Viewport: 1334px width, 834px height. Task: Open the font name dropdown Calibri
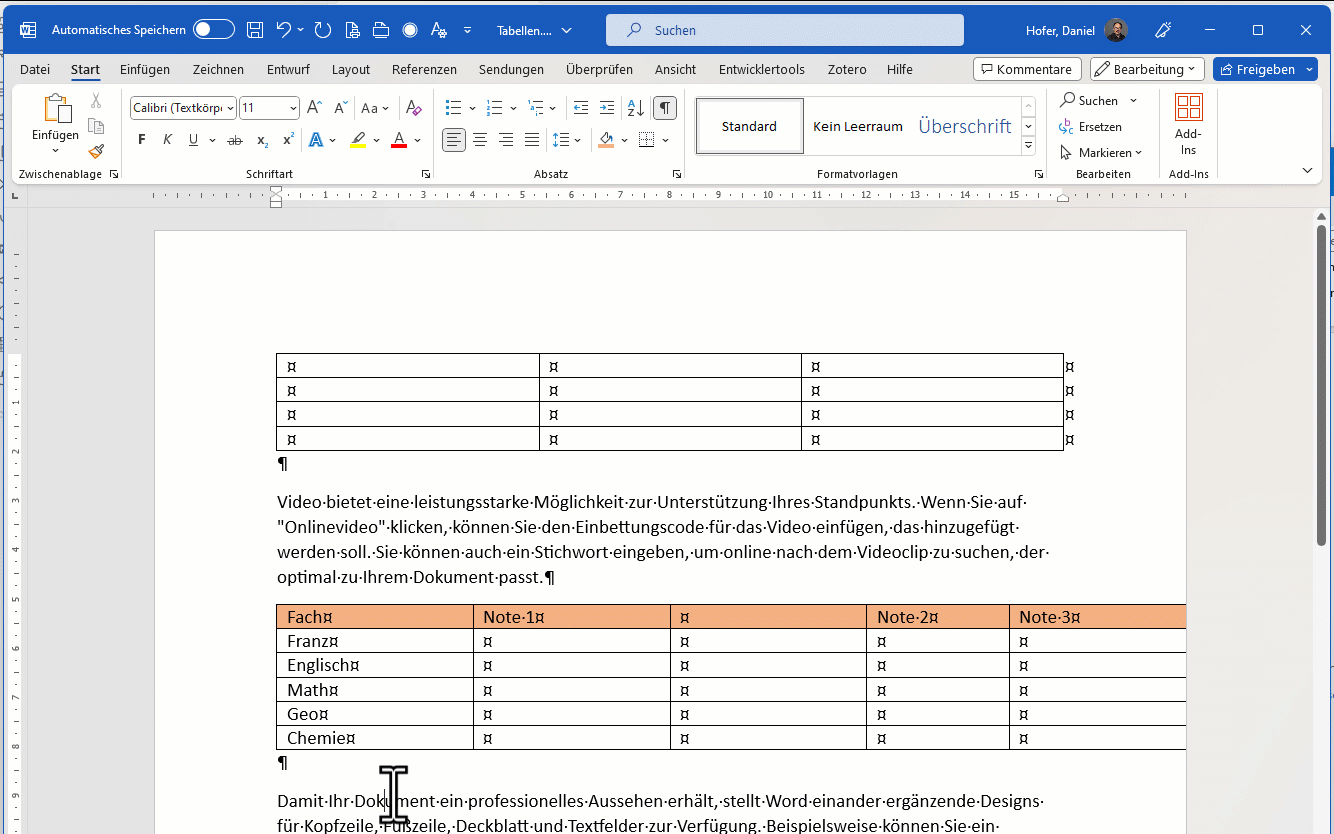click(x=231, y=108)
